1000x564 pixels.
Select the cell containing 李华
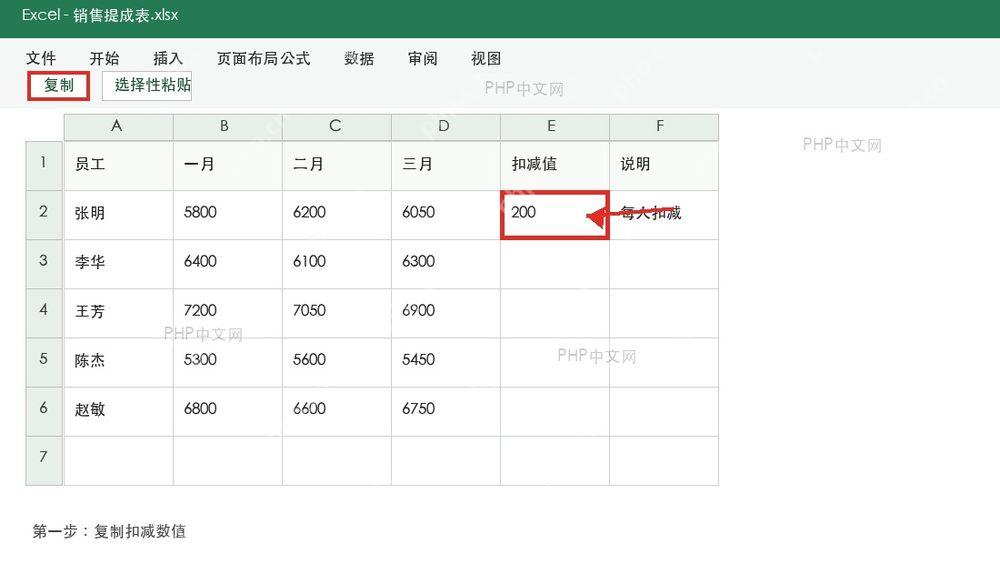pyautogui.click(x=118, y=263)
